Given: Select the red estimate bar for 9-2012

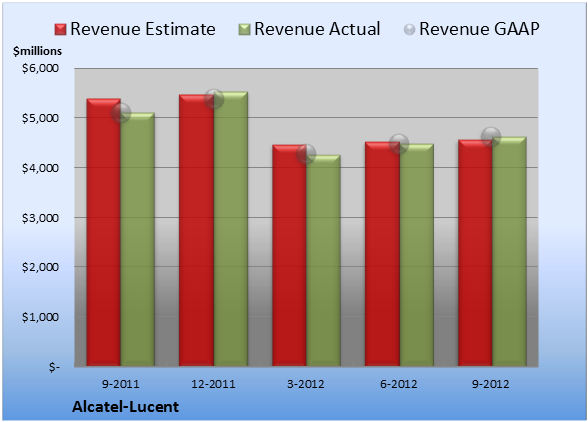Looking at the screenshot, I should click(475, 253).
